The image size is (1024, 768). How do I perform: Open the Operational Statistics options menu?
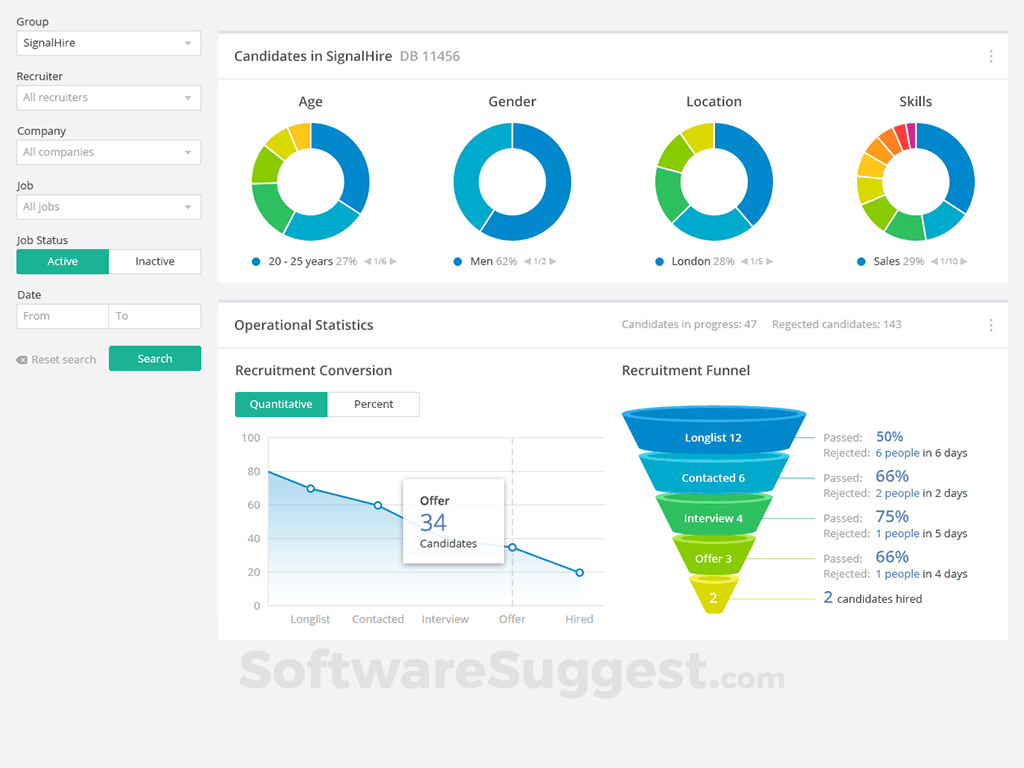click(991, 325)
